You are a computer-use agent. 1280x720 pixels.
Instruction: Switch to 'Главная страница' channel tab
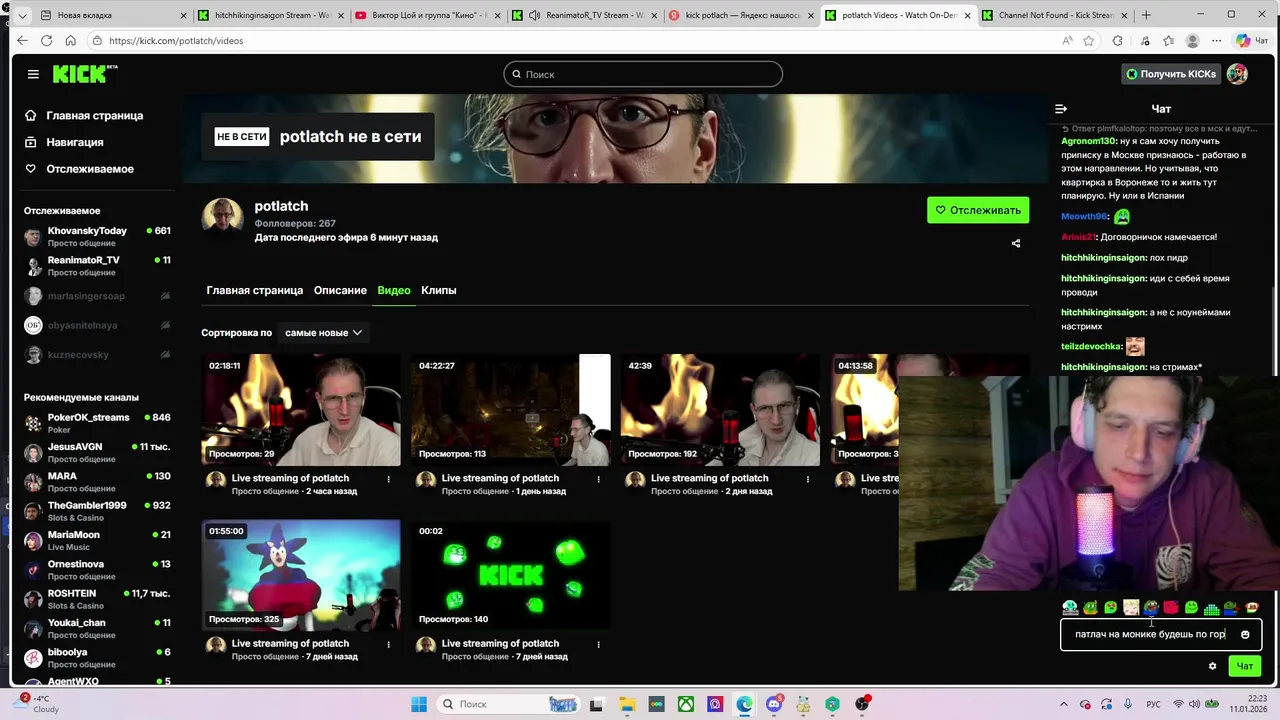[254, 290]
